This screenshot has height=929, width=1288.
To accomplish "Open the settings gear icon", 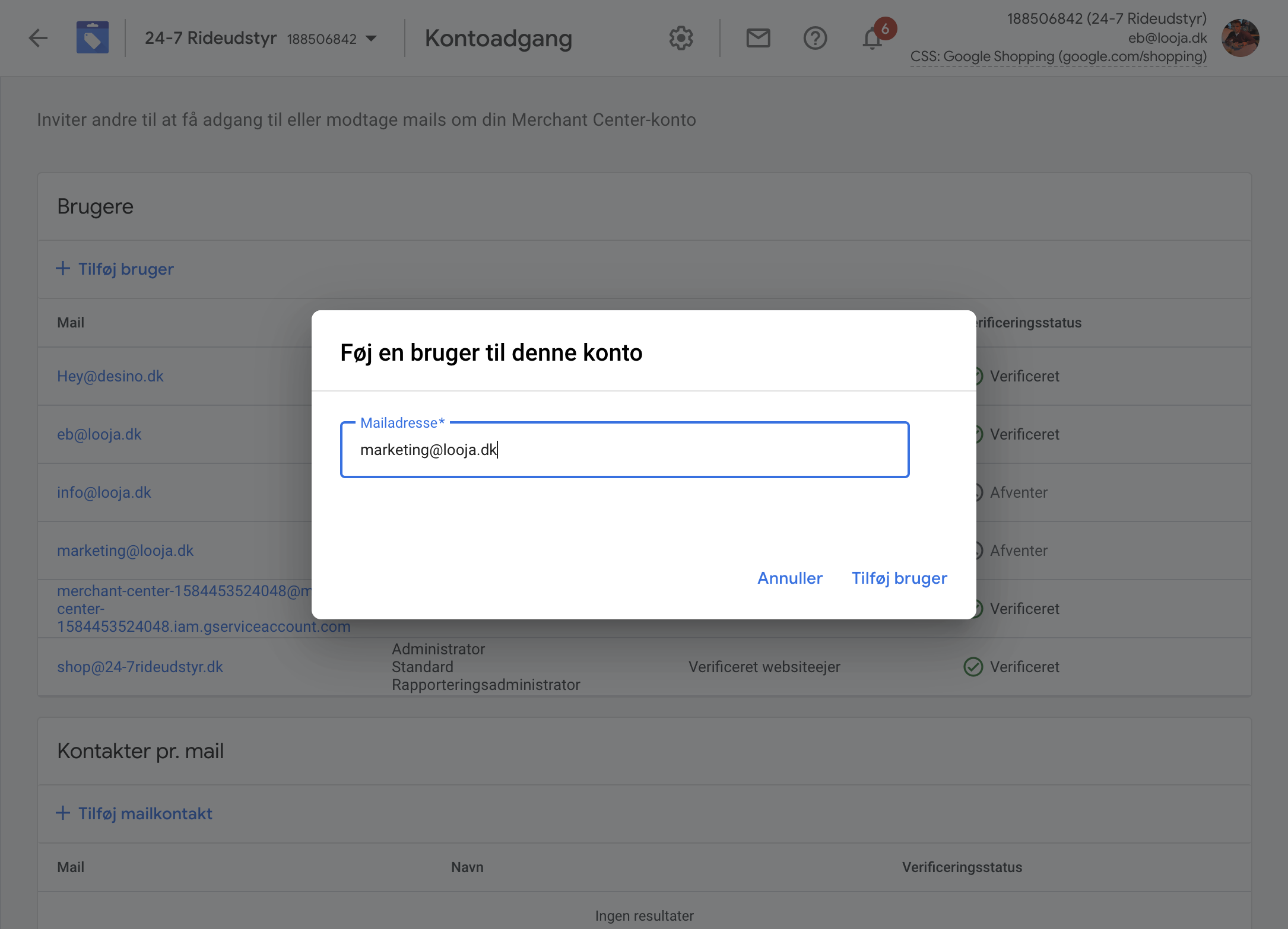I will tap(681, 38).
